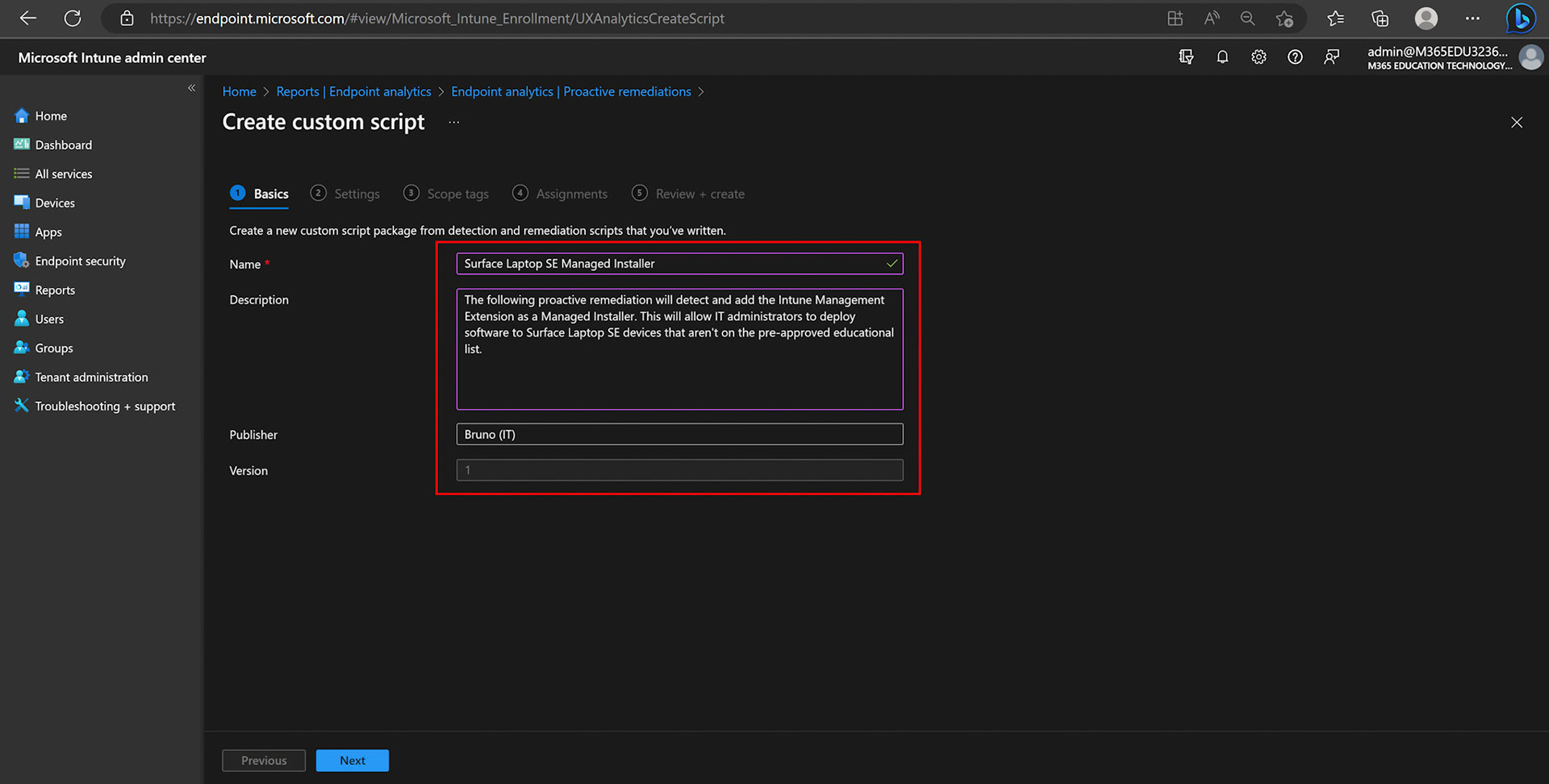1549x784 pixels.
Task: Add this page to favorites star icon
Action: (1284, 18)
